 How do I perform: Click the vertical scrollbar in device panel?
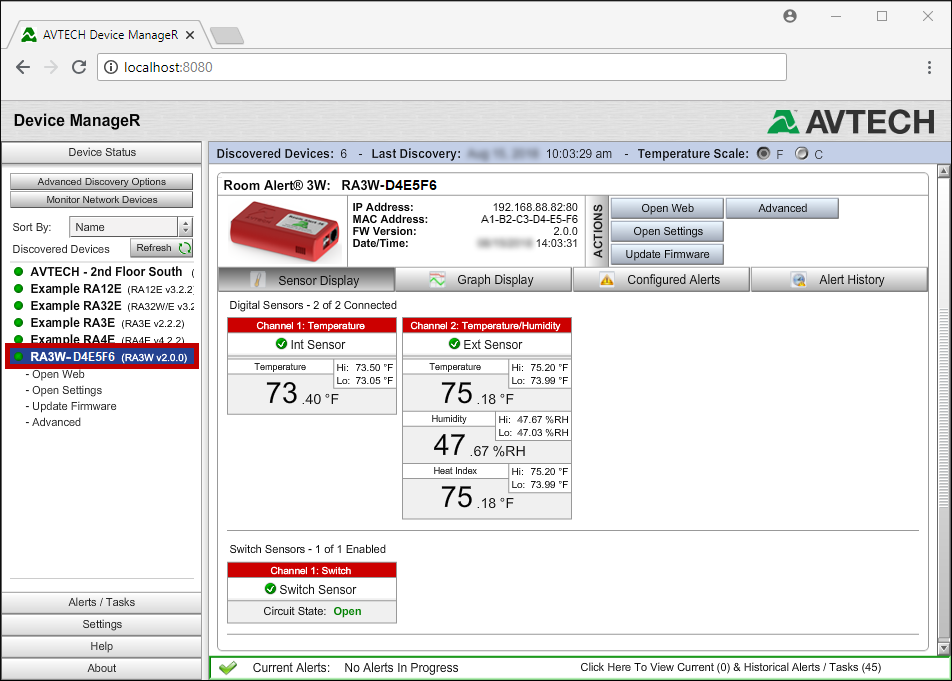(942, 400)
